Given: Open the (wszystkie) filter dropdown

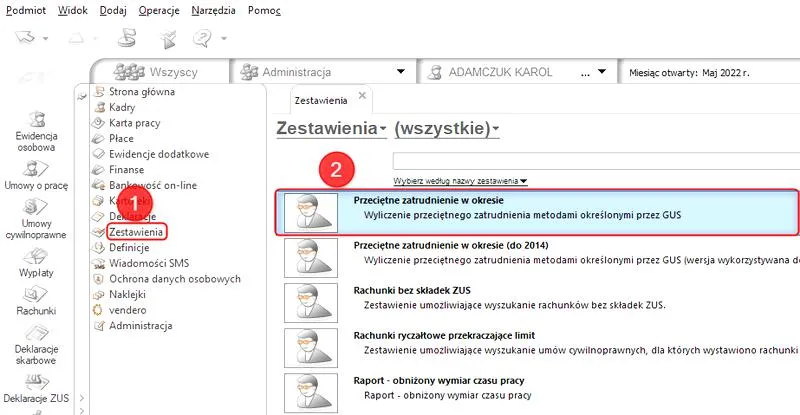Looking at the screenshot, I should coord(446,128).
